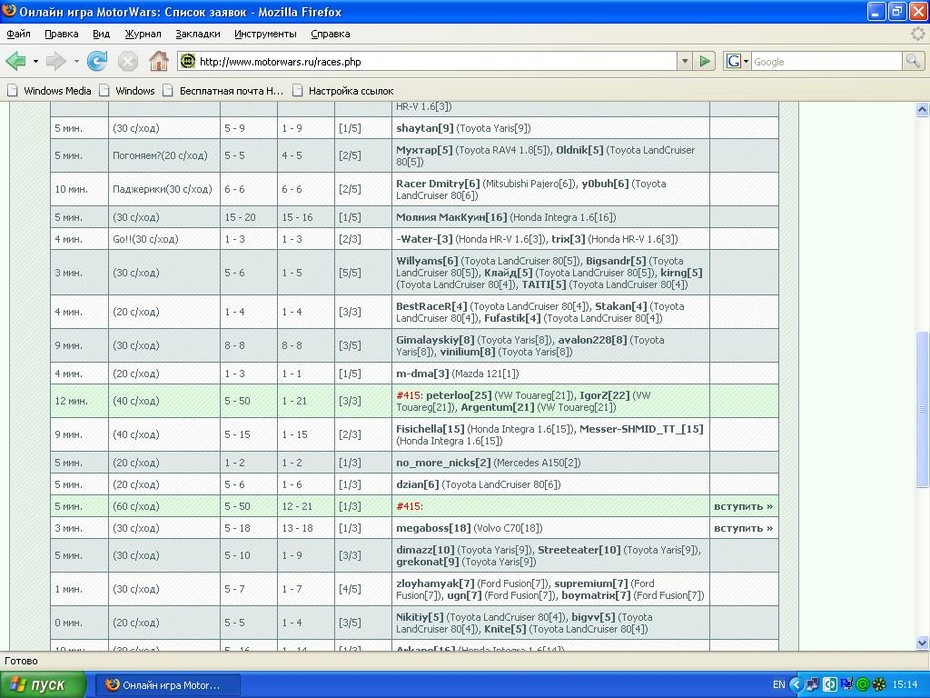The image size is (930, 698).
Task: Click вступить link in the megaboss row
Action: [743, 528]
